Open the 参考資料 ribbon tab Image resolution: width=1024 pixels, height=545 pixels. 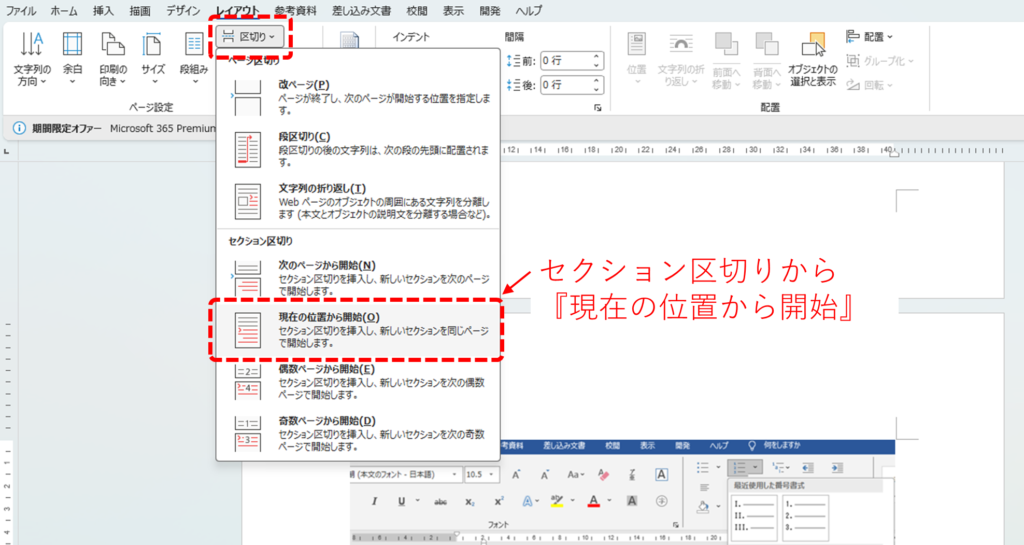point(295,10)
